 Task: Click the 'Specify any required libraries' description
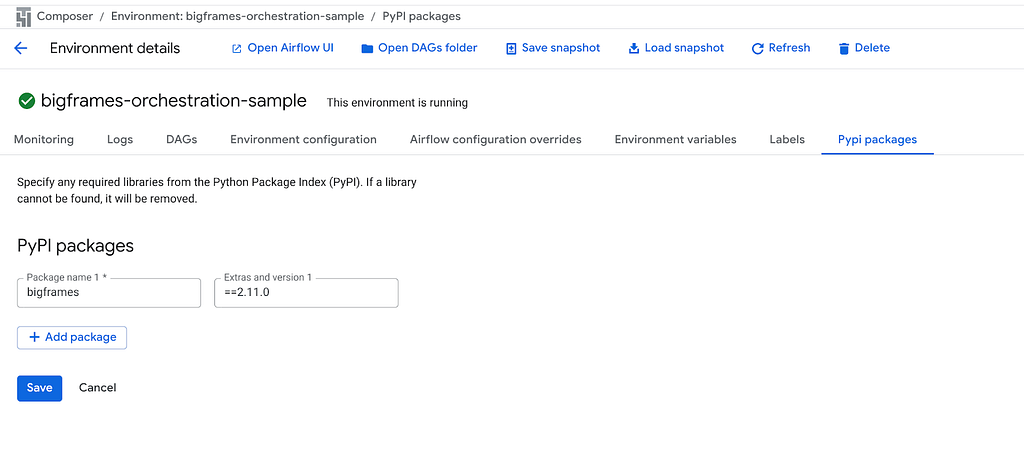(x=217, y=191)
